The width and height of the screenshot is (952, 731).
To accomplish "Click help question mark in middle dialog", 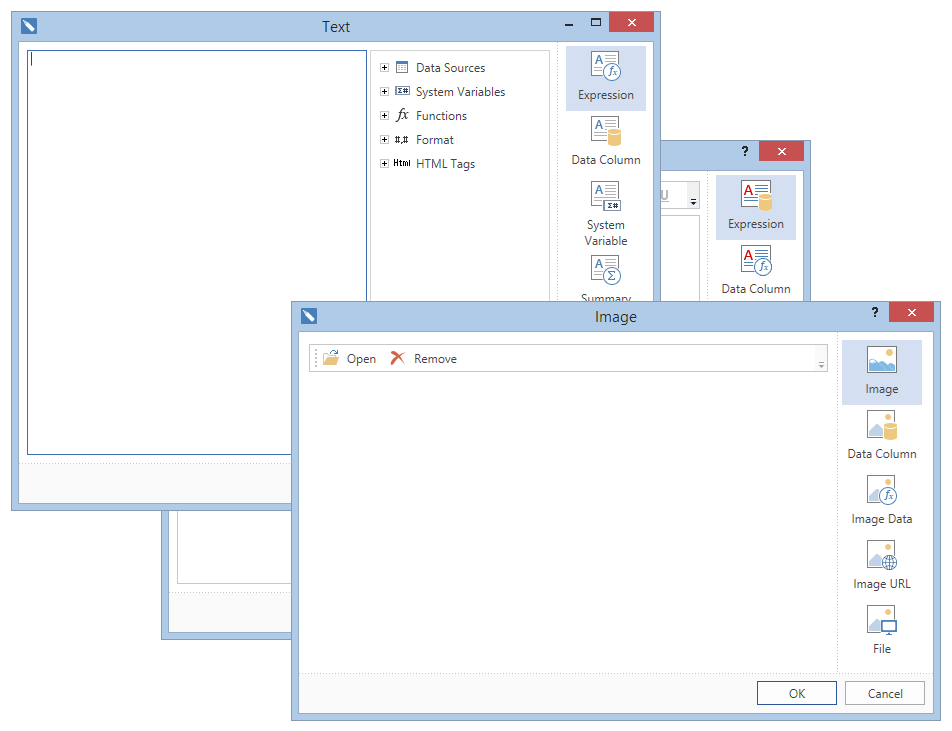I will tap(744, 151).
